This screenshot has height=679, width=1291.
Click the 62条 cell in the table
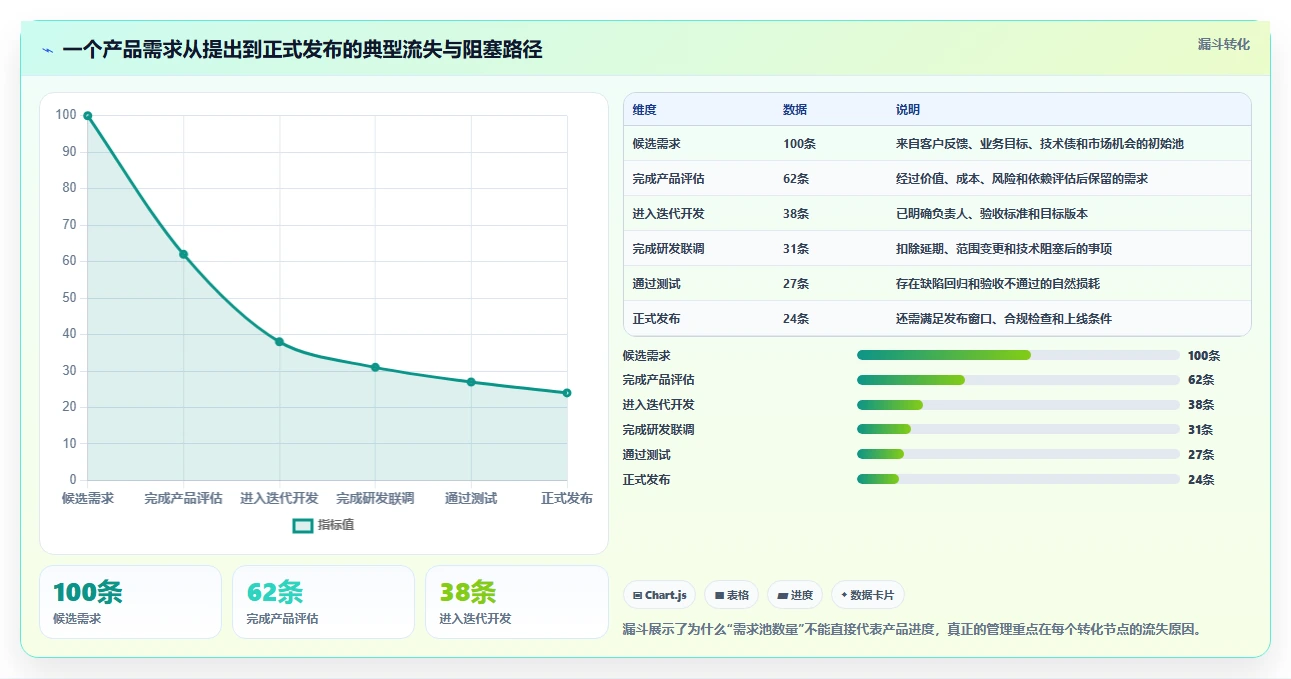[796, 179]
